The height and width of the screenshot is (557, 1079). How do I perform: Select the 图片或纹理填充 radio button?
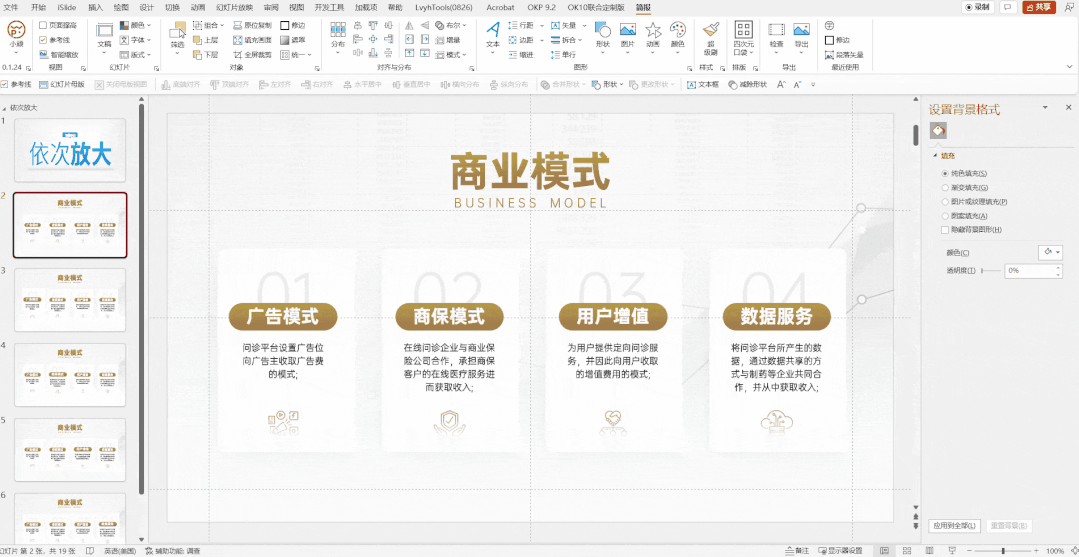[944, 202]
